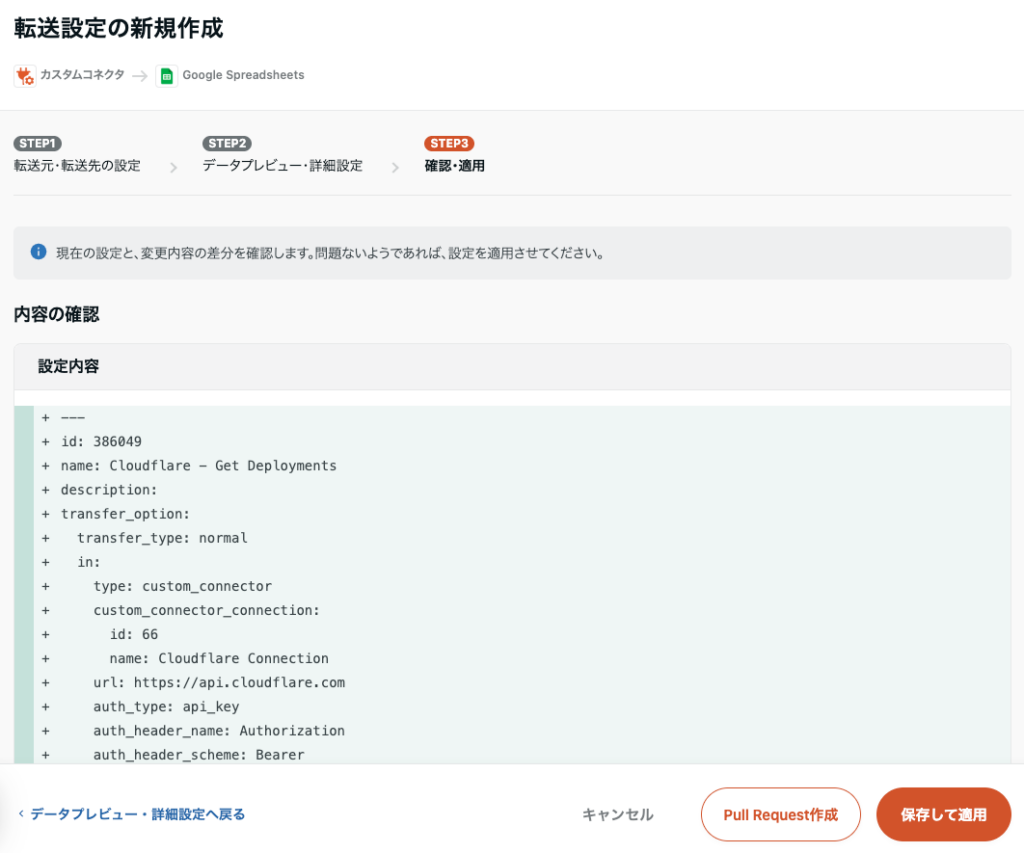Image resolution: width=1024 pixels, height=853 pixels.
Task: Click the STEP2 badge
Action: click(x=226, y=143)
